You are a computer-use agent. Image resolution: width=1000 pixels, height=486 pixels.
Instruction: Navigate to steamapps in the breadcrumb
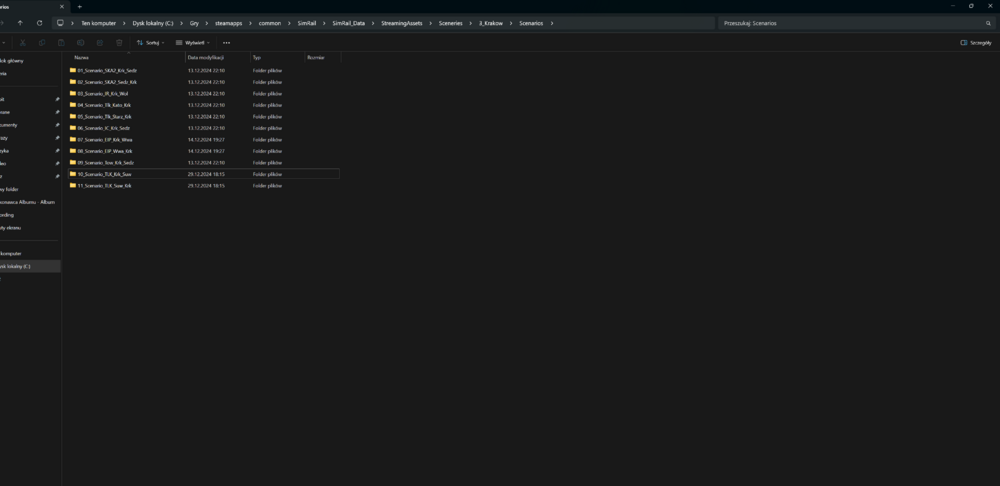pyautogui.click(x=228, y=23)
